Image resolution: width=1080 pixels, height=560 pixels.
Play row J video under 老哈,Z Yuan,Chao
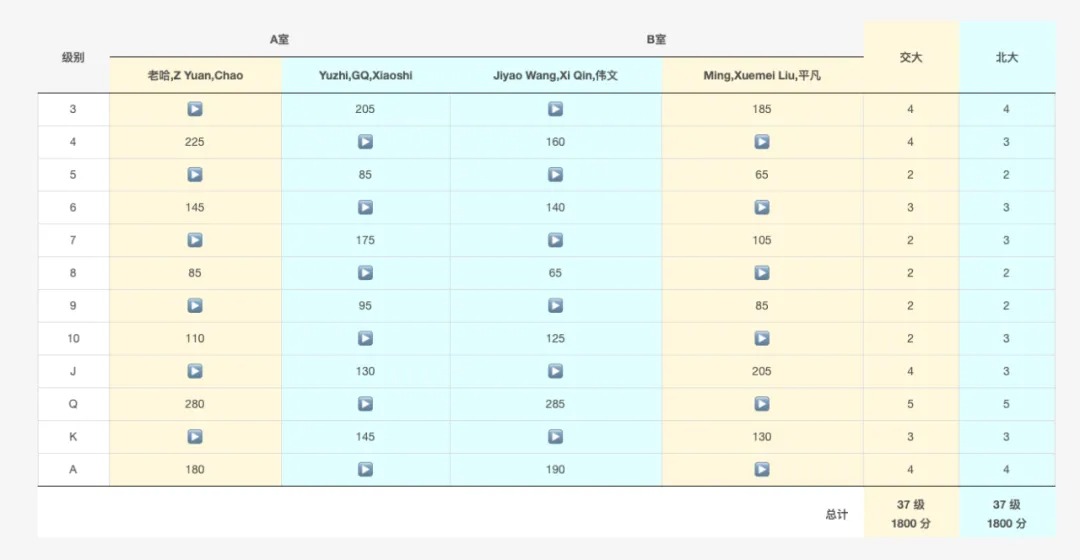(195, 371)
